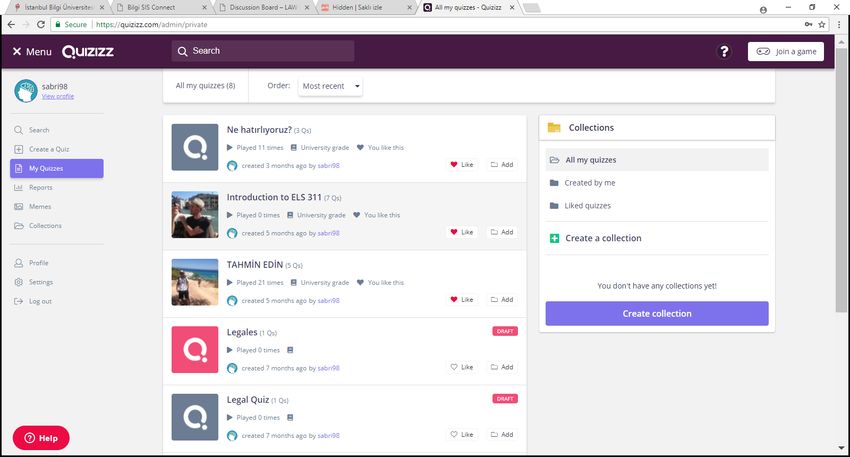This screenshot has height=457, width=850.
Task: Add Ne hatırlıyoruz? to a collection
Action: [502, 164]
